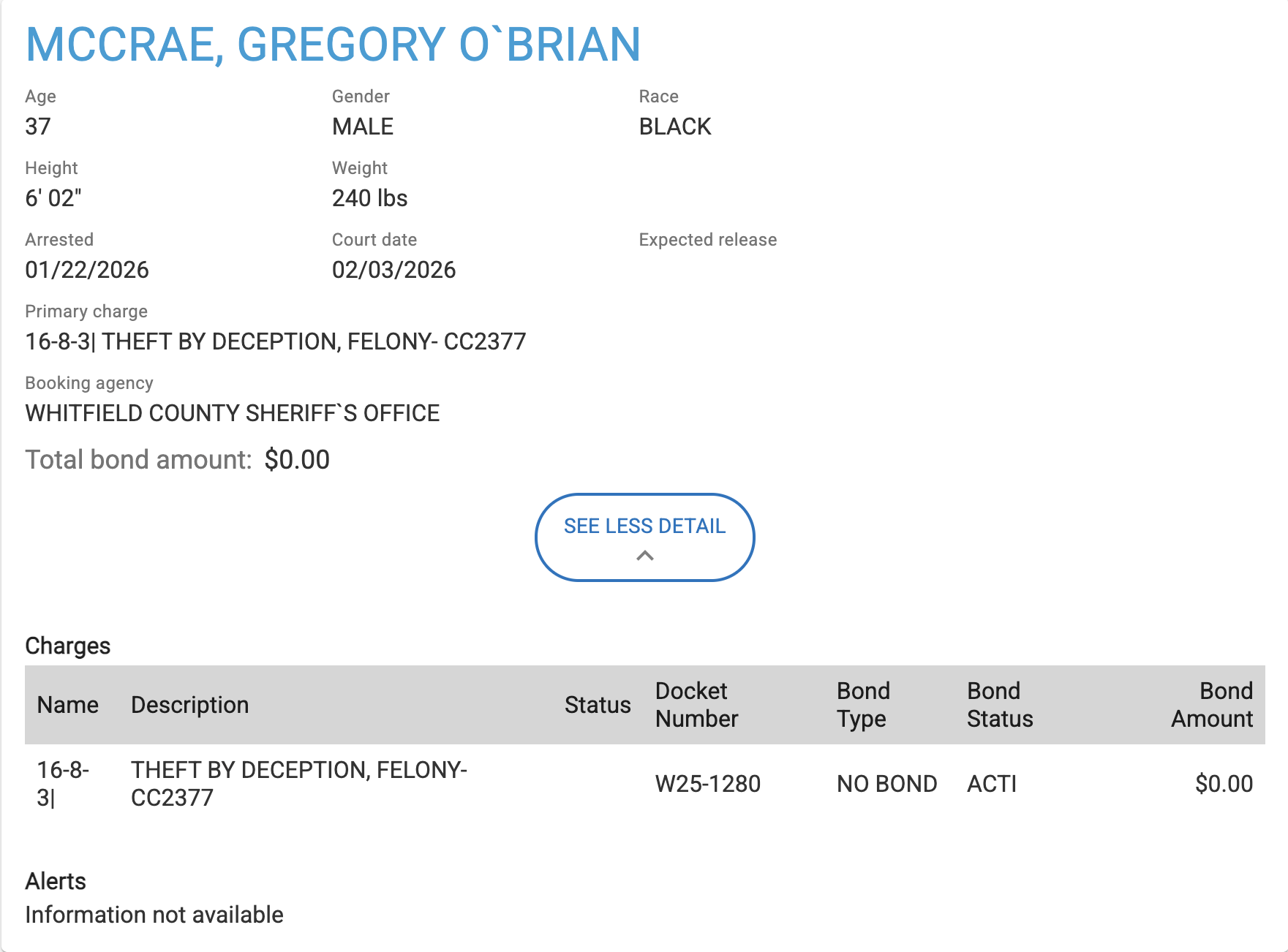The width and height of the screenshot is (1288, 952).
Task: Click the Bond Status column header
Action: [1000, 705]
